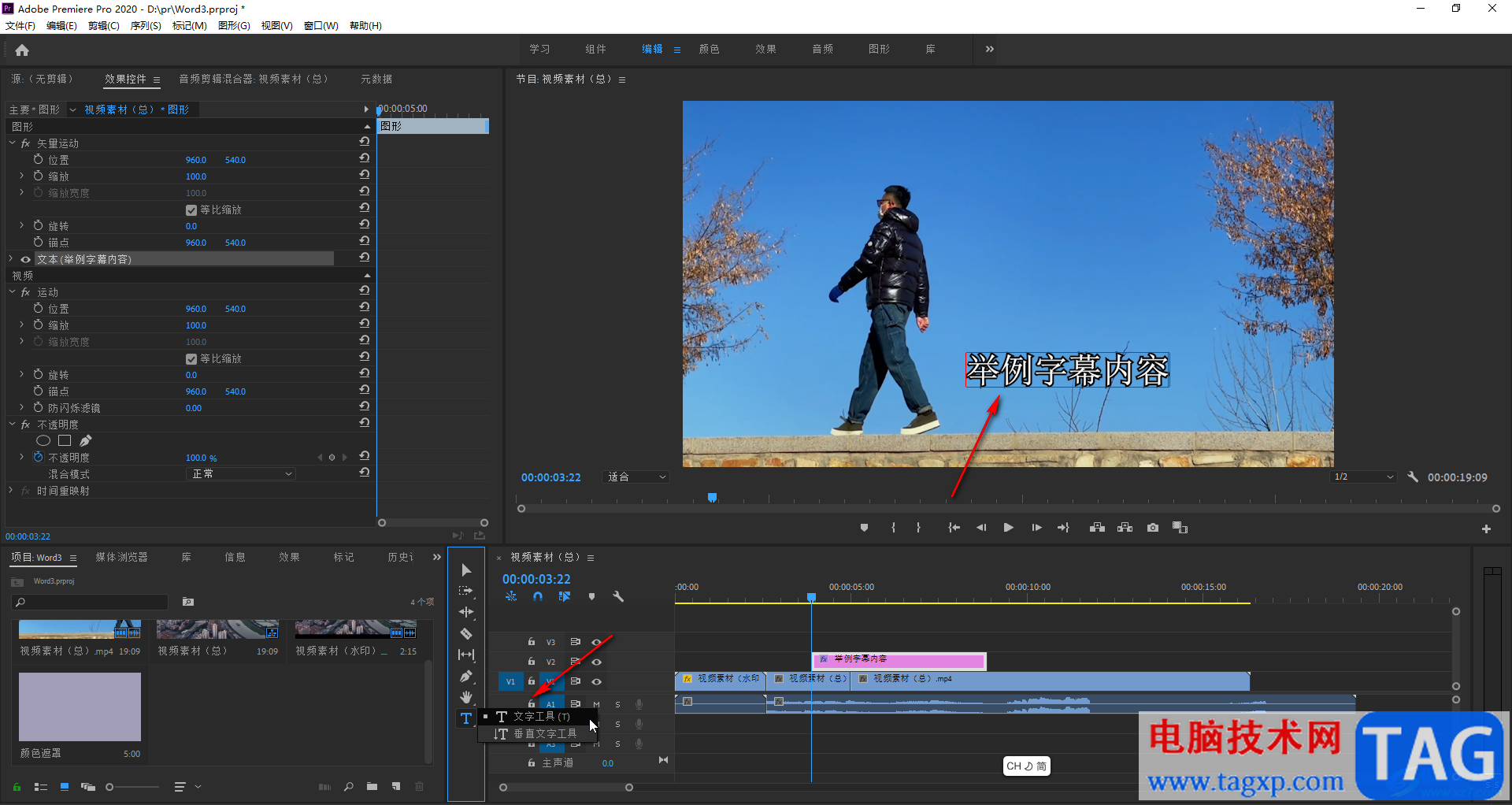Screen dimensions: 1512x805
Task: Select the Pen tool in toolbar
Action: tap(466, 676)
